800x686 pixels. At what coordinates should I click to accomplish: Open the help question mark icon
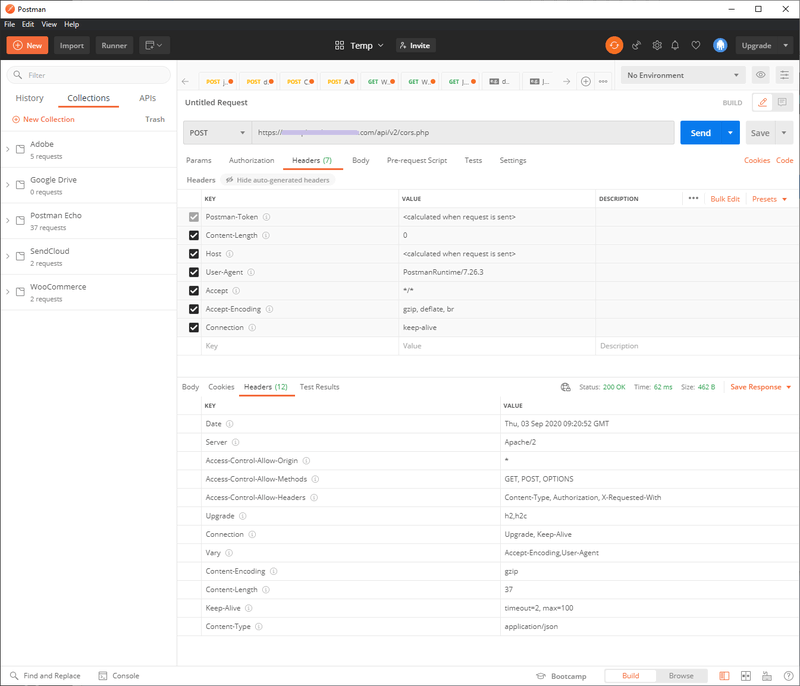(788, 676)
